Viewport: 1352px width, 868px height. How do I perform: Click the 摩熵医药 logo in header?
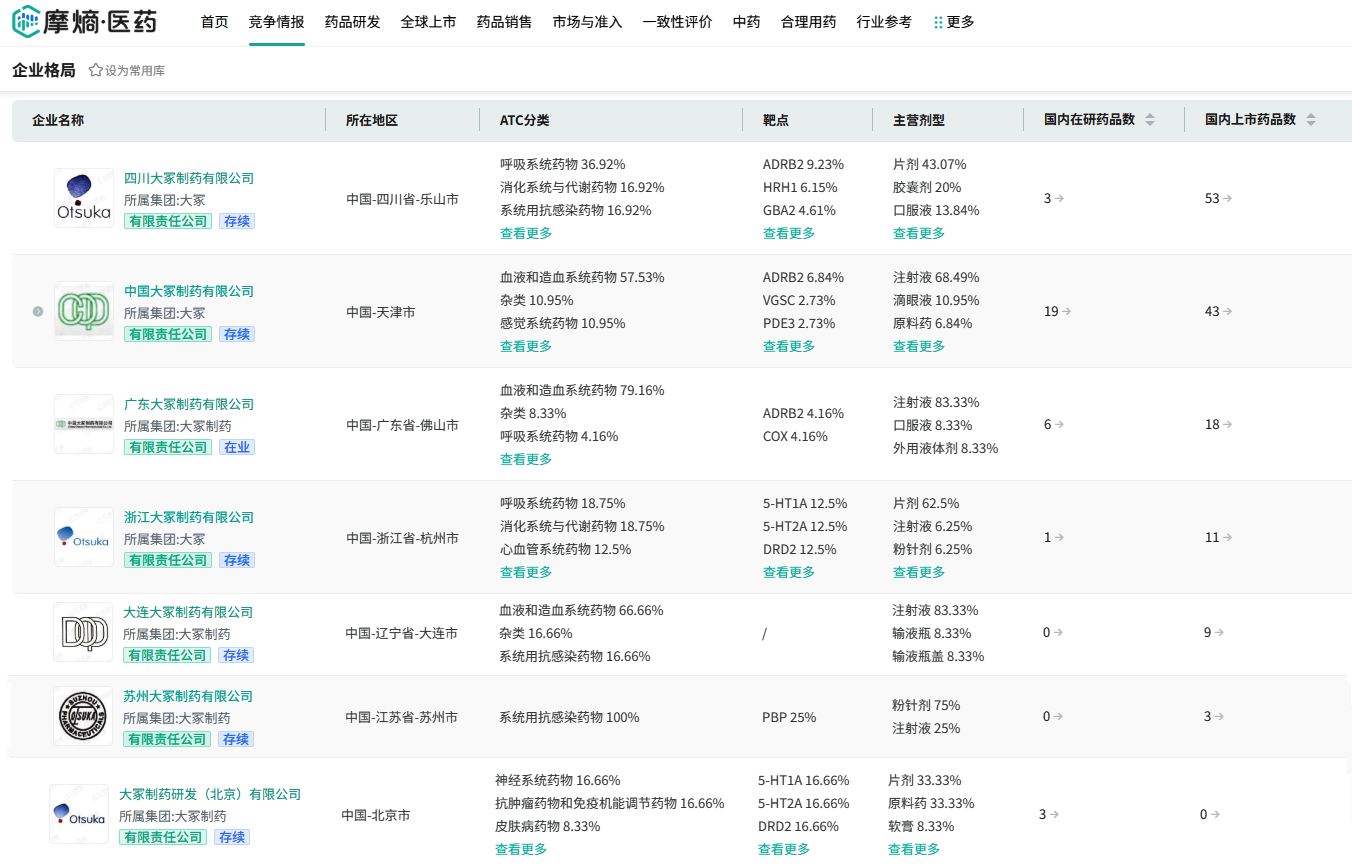[x=85, y=22]
